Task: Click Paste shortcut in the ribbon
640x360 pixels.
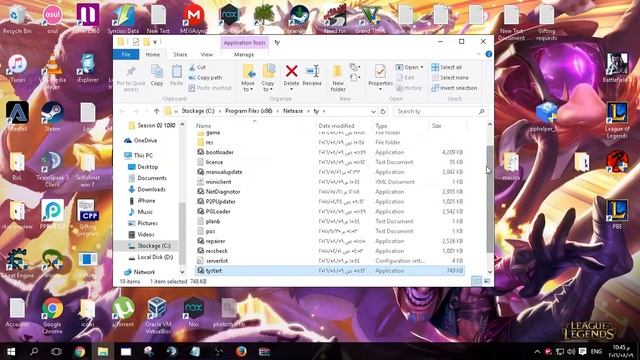Action: 210,88
